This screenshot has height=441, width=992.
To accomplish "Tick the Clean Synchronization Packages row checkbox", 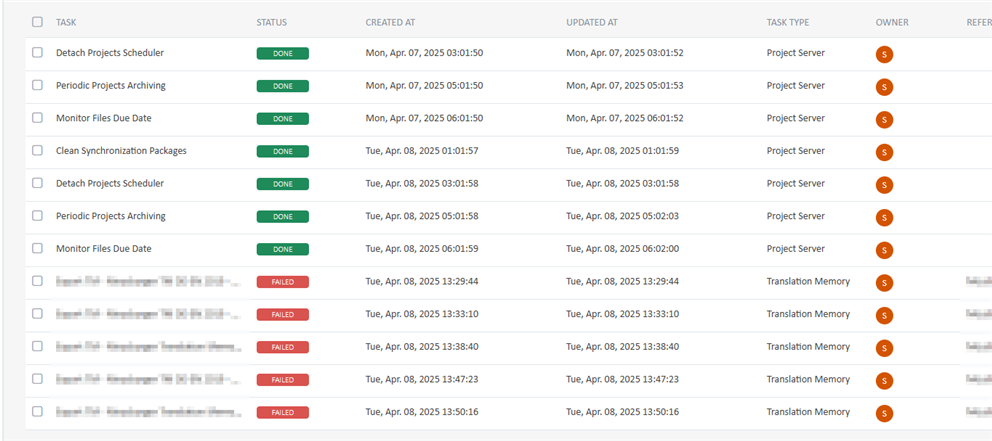I will [x=37, y=151].
